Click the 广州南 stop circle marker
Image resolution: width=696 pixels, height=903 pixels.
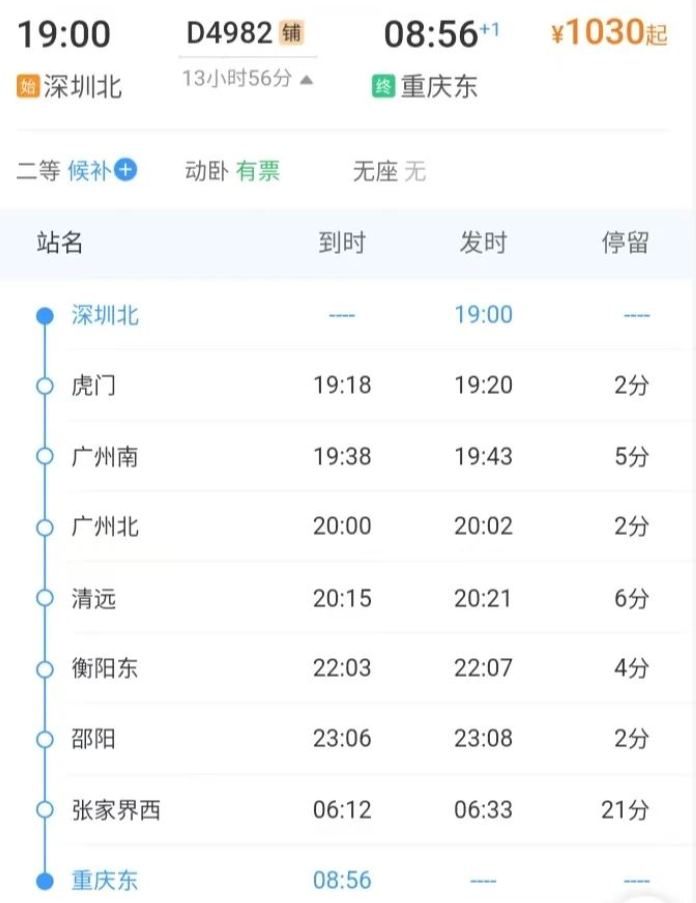point(45,457)
